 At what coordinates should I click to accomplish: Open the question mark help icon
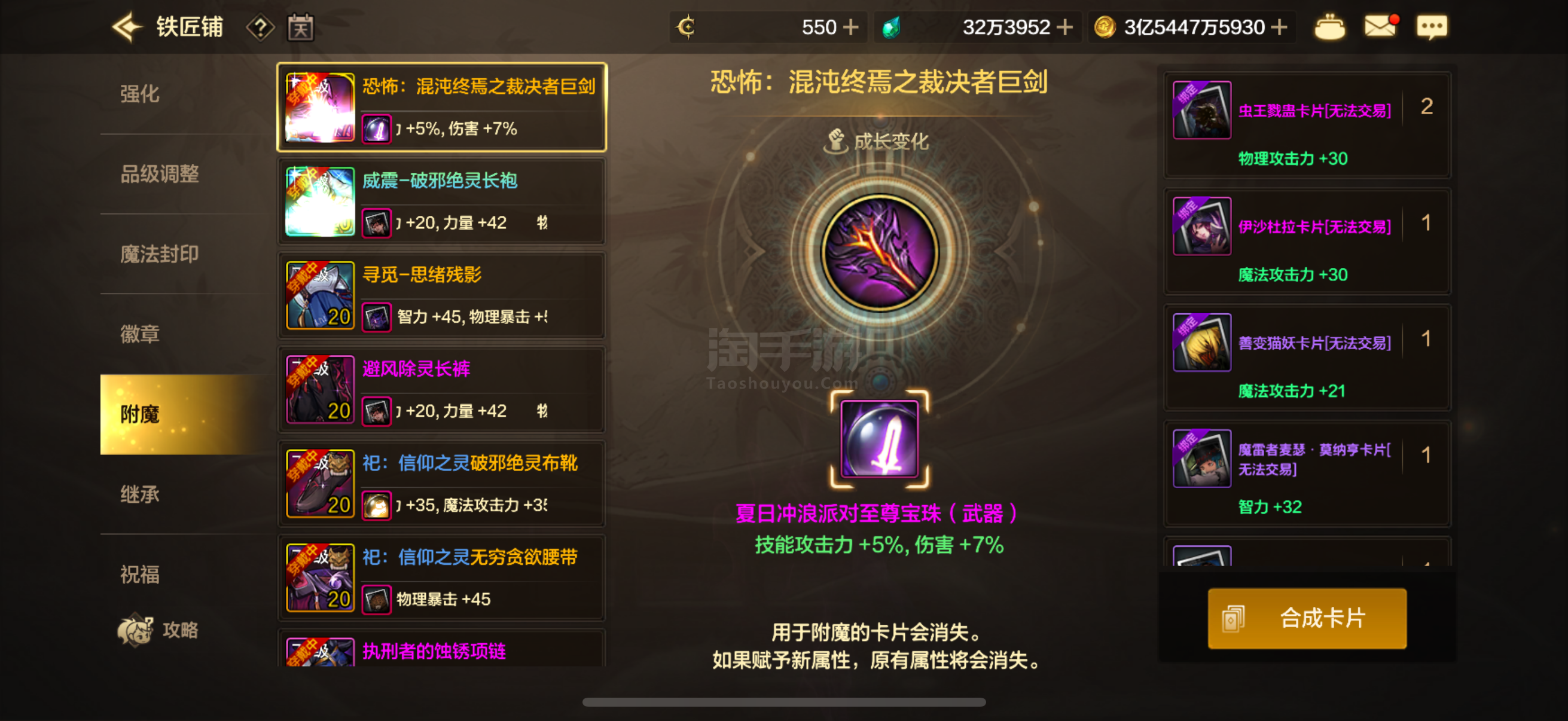click(x=261, y=28)
